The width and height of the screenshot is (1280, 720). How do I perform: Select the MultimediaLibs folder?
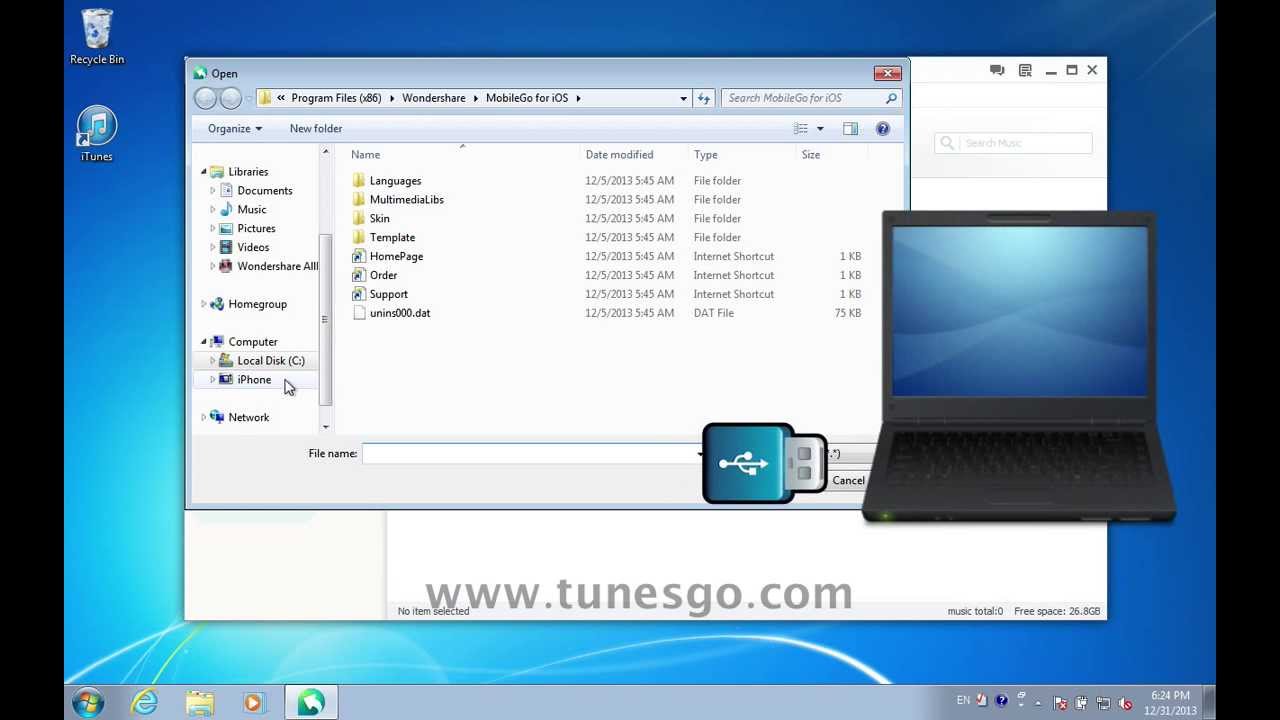406,200
